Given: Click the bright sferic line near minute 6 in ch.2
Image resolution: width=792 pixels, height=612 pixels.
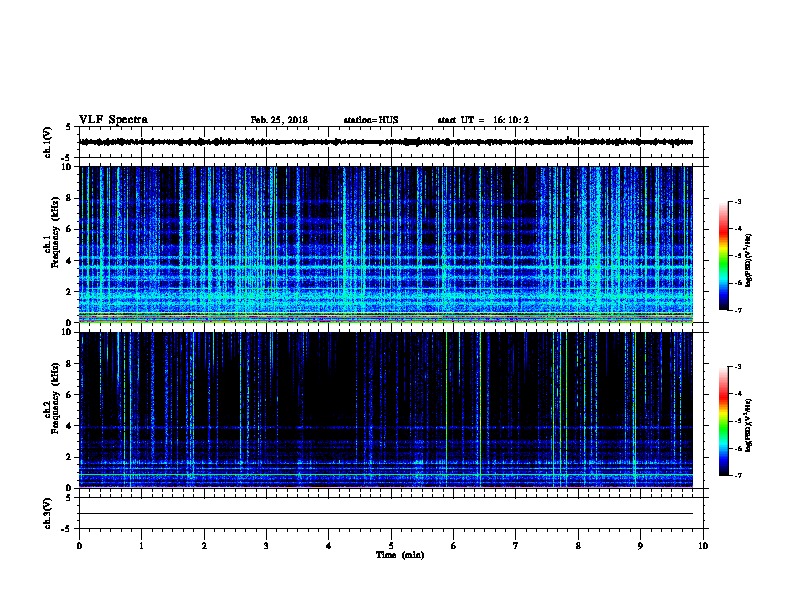Looking at the screenshot, I should coord(447,410).
